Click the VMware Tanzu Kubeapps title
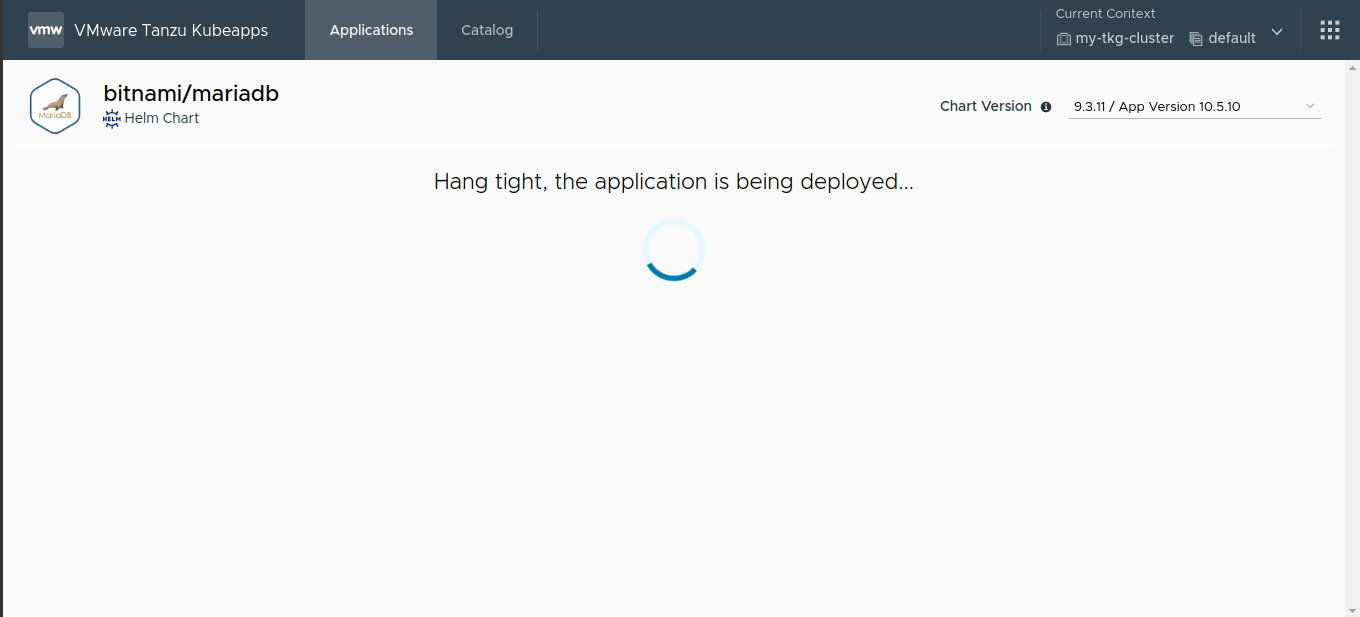Image resolution: width=1360 pixels, height=617 pixels. (171, 30)
